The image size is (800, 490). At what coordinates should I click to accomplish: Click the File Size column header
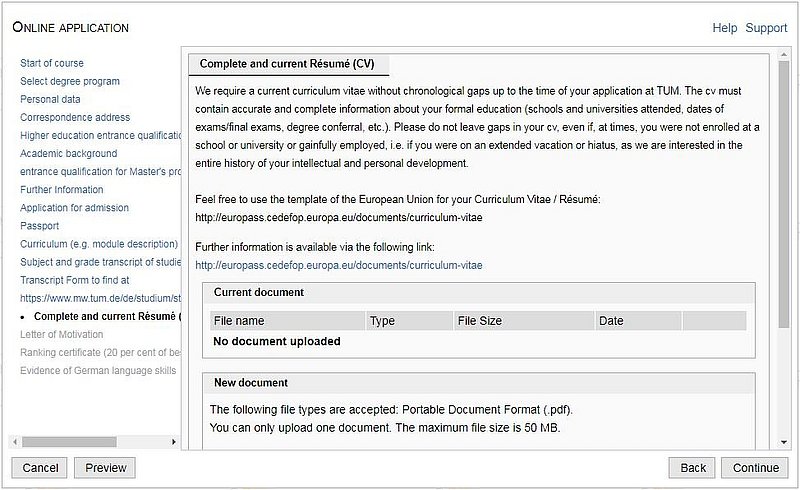coord(524,321)
